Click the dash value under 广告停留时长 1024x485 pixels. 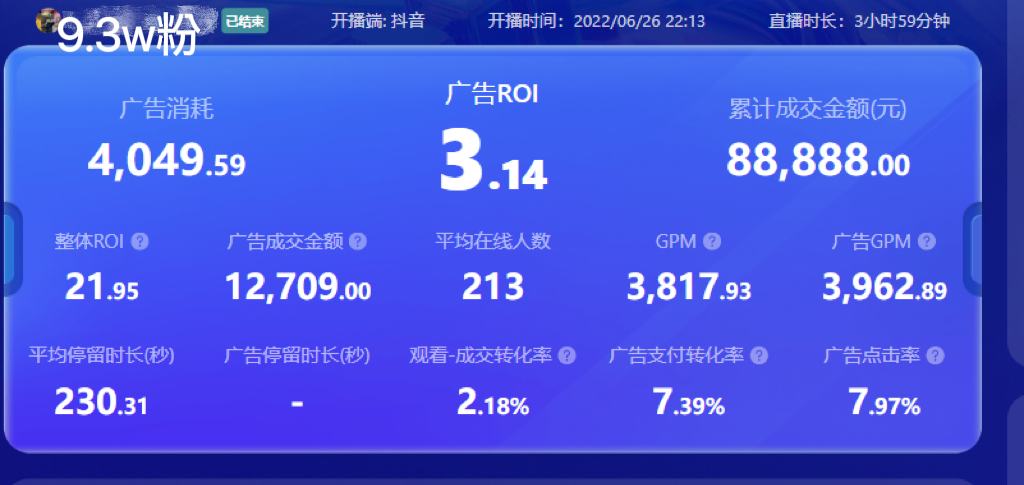coord(297,403)
